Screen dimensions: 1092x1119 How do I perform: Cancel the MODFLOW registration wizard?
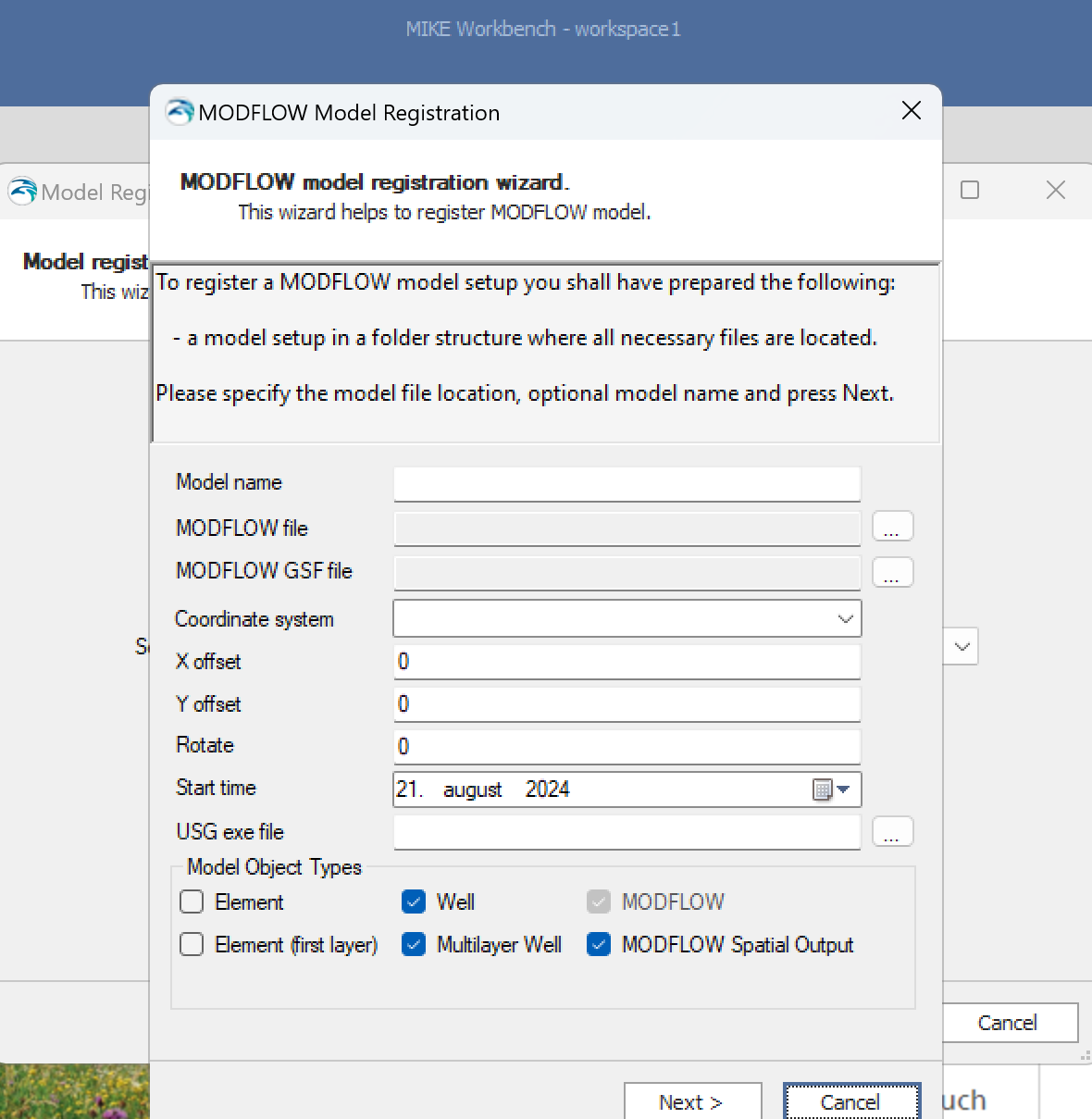coord(851,1101)
